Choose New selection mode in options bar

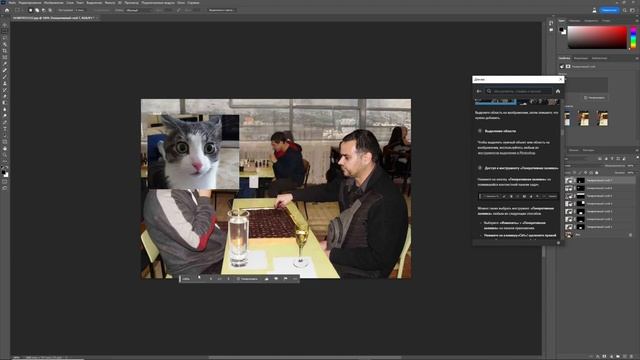click(31, 10)
